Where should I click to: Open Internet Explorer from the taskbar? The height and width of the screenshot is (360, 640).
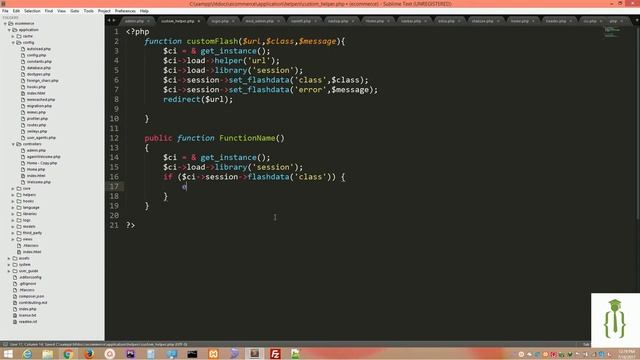click(x=27, y=354)
